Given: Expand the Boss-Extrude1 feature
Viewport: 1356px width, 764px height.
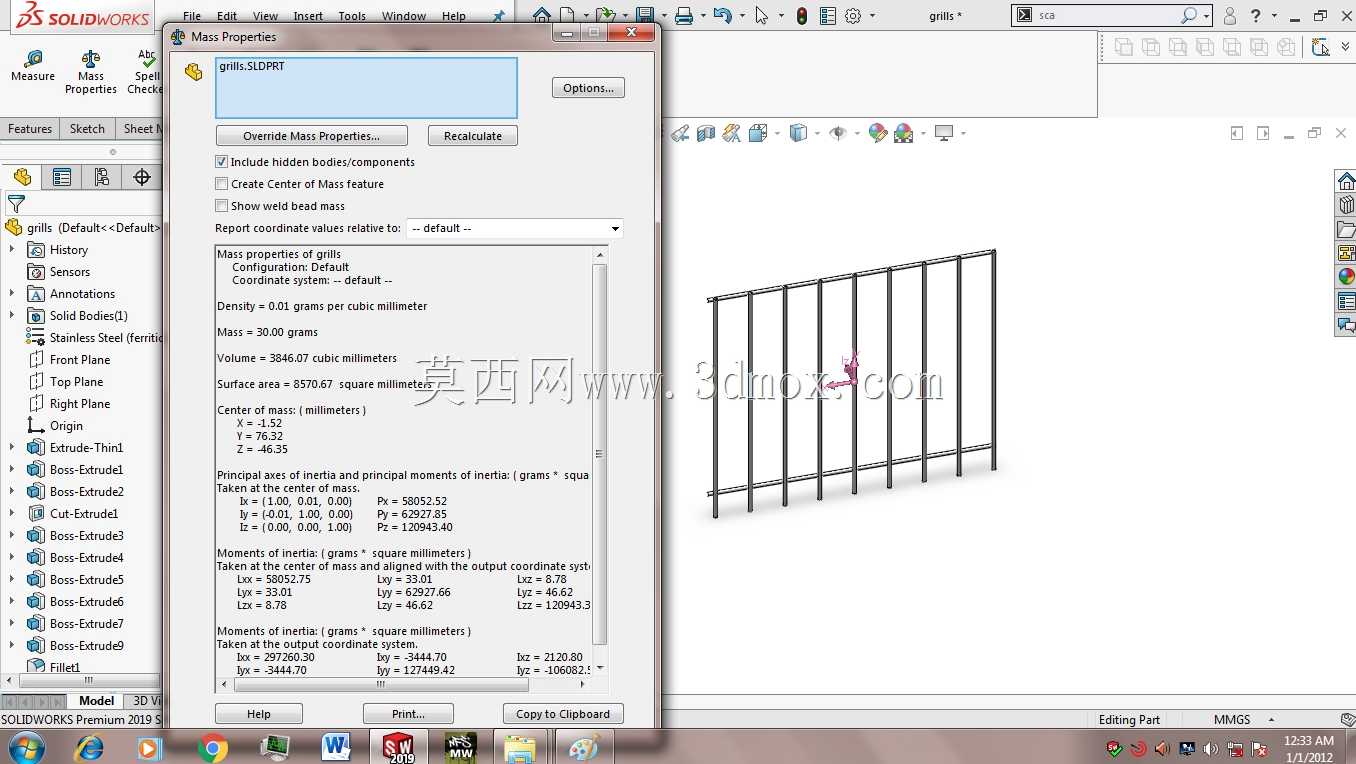Looking at the screenshot, I should [12, 470].
